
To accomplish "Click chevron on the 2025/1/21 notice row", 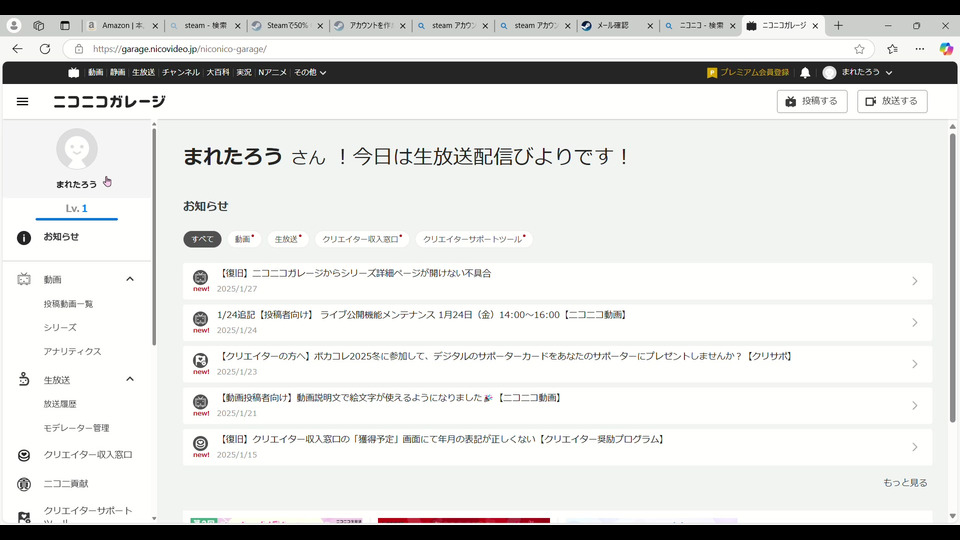I will click(915, 406).
